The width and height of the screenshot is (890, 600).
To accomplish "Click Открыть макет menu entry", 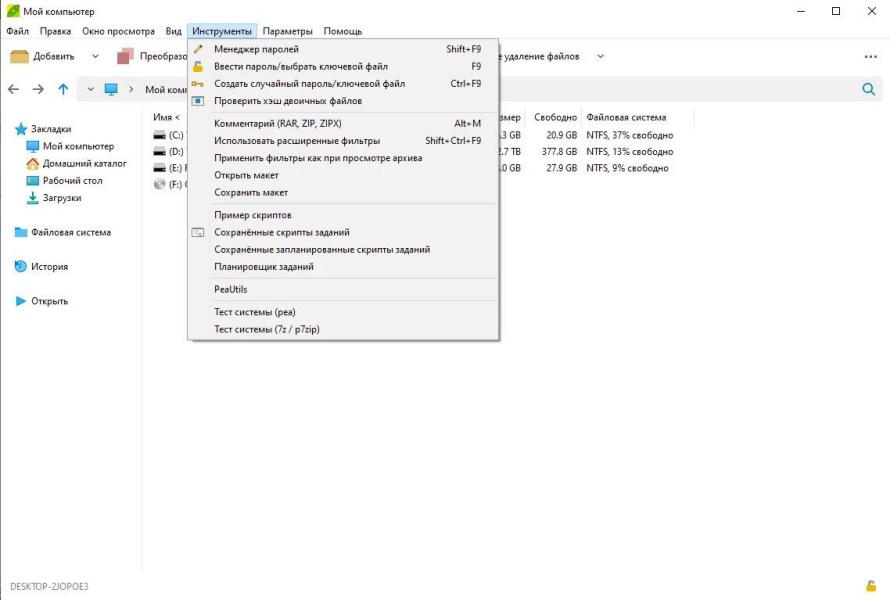I will pyautogui.click(x=343, y=175).
